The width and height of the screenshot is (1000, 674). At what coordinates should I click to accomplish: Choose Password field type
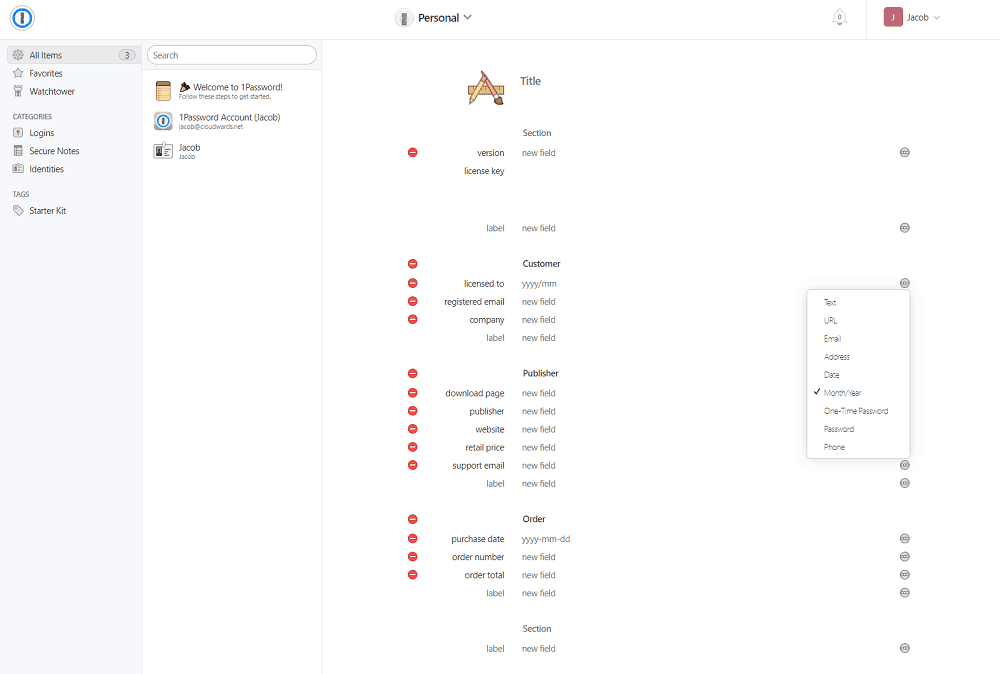pos(858,429)
